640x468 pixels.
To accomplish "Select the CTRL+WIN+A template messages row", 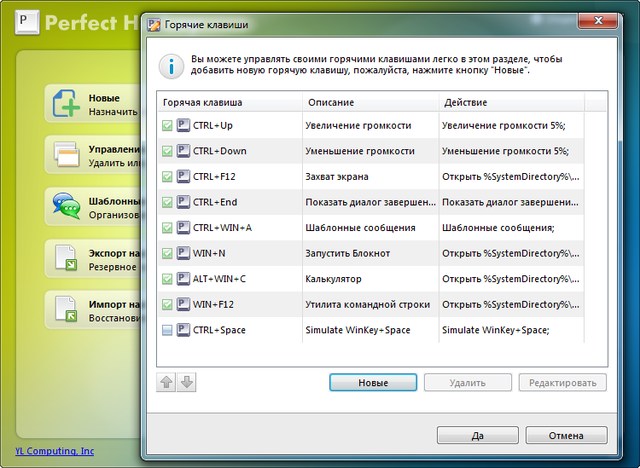I will [x=370, y=228].
